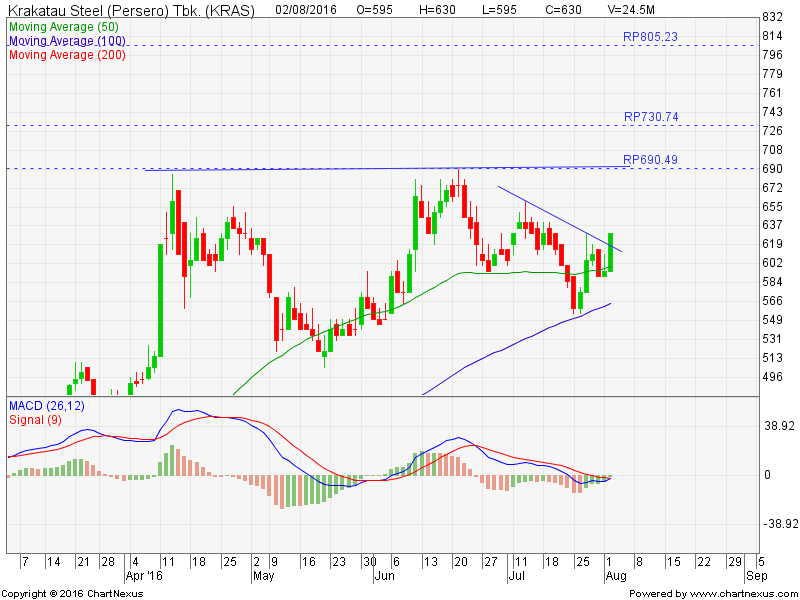The image size is (800, 600).
Task: Click the V=24.5M volume value
Action: tap(631, 10)
